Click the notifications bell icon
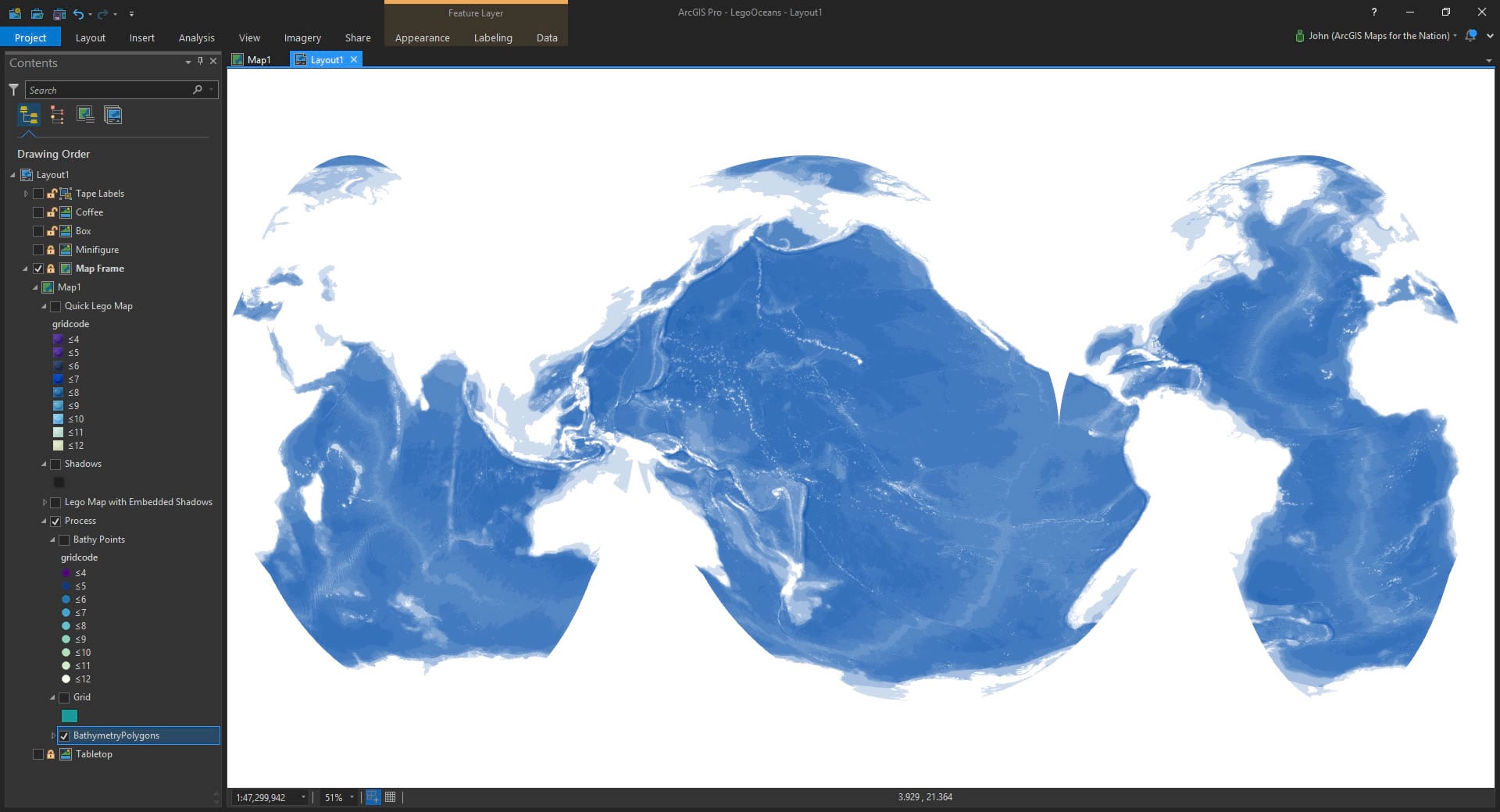This screenshot has width=1500, height=812. click(1471, 36)
